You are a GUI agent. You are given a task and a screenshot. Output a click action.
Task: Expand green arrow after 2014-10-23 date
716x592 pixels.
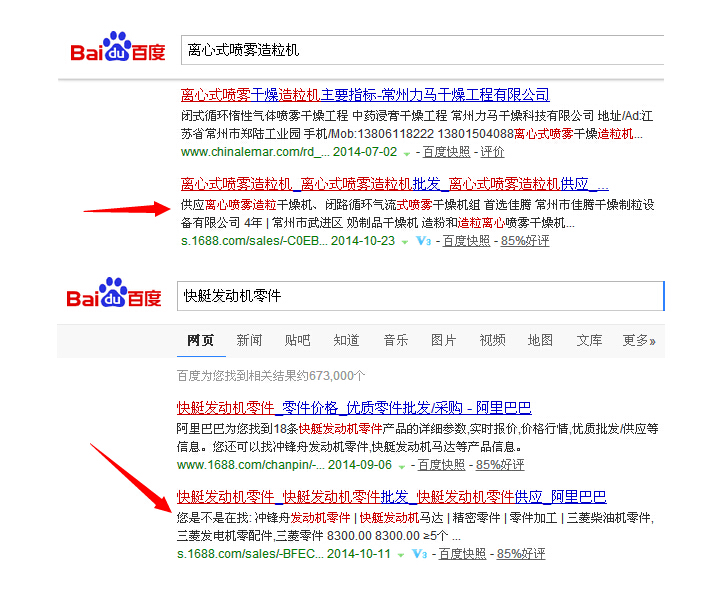(405, 243)
